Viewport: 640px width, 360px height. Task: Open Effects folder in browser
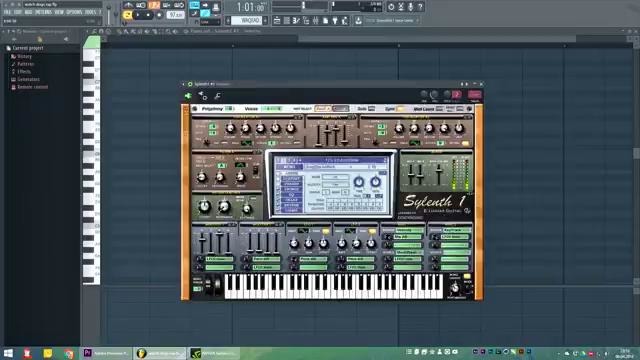(23, 71)
